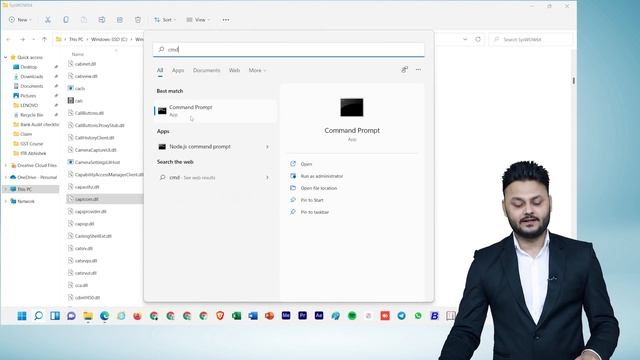This screenshot has width=640, height=360.
Task: Select Pin to Start option
Action: pyautogui.click(x=312, y=200)
